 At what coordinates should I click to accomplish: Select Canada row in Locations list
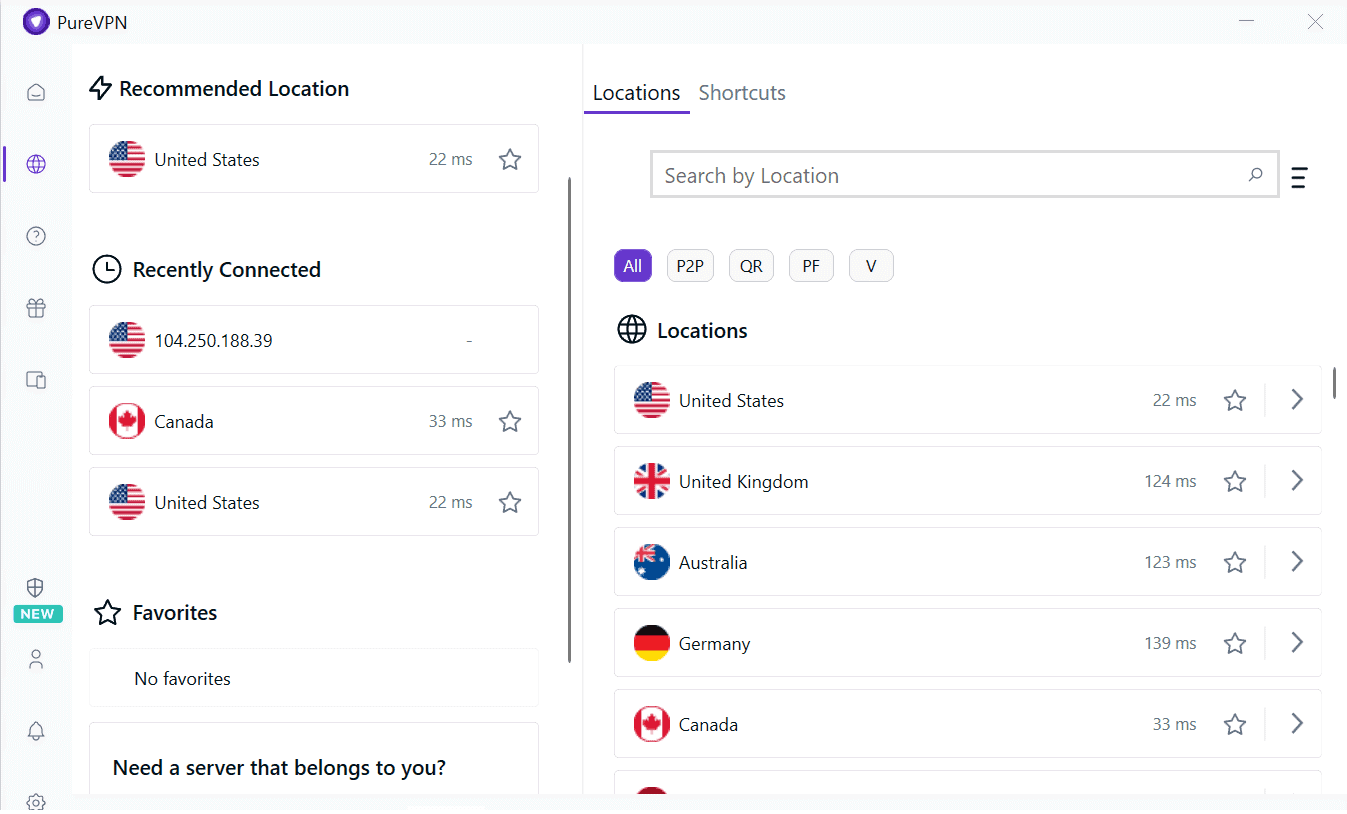tap(968, 724)
